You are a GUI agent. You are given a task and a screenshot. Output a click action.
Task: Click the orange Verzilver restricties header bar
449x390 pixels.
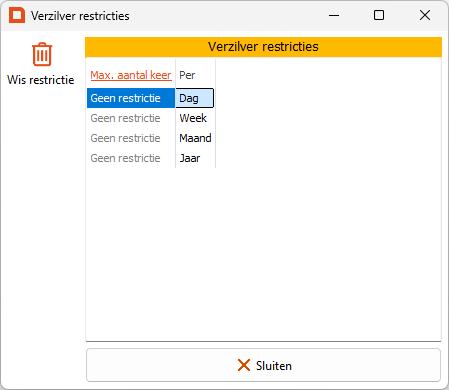[263, 47]
